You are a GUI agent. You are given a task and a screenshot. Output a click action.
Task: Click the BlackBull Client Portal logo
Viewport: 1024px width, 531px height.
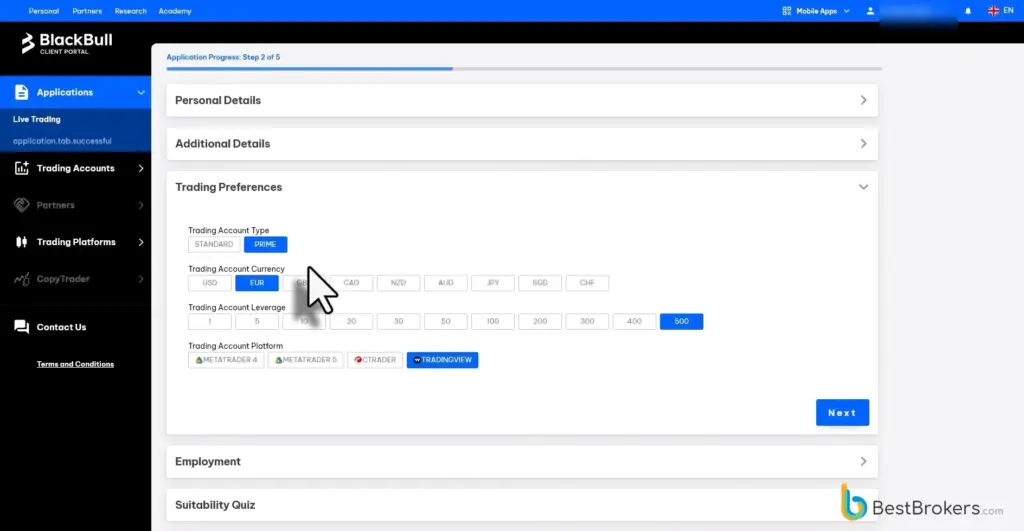[67, 43]
